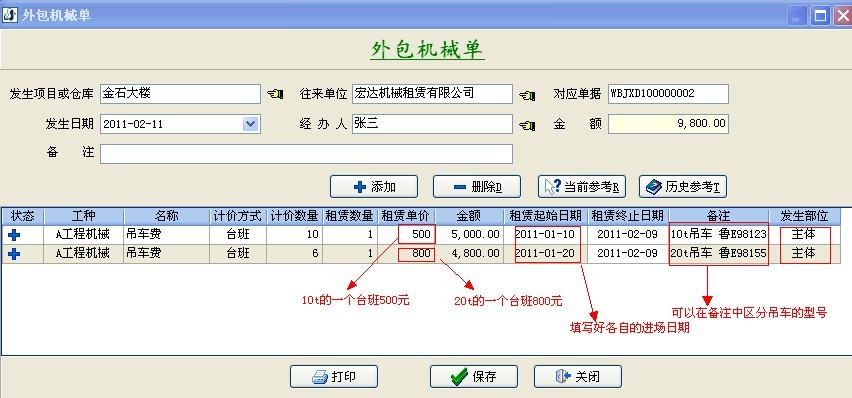The image size is (852, 398).
Task: Click 主体 cell in second row
Action: (x=805, y=253)
